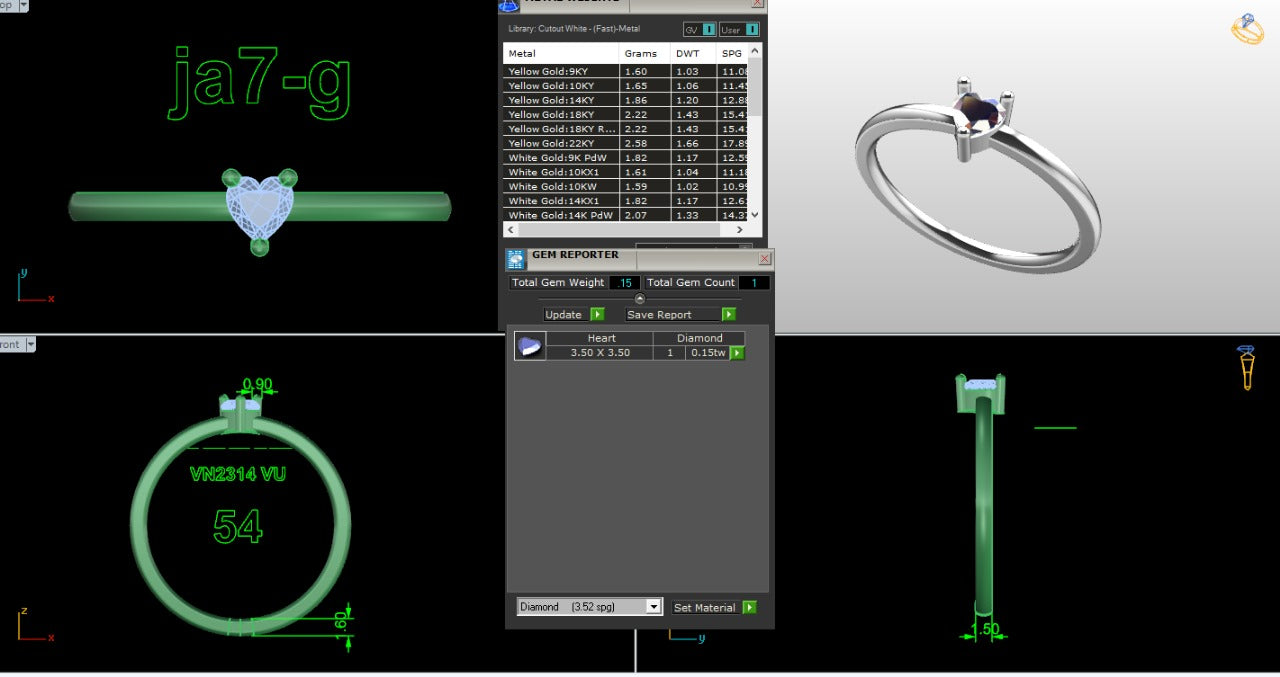Image resolution: width=1280 pixels, height=677 pixels.
Task: Select the Yellow Gold:22KY row
Action: coord(625,143)
